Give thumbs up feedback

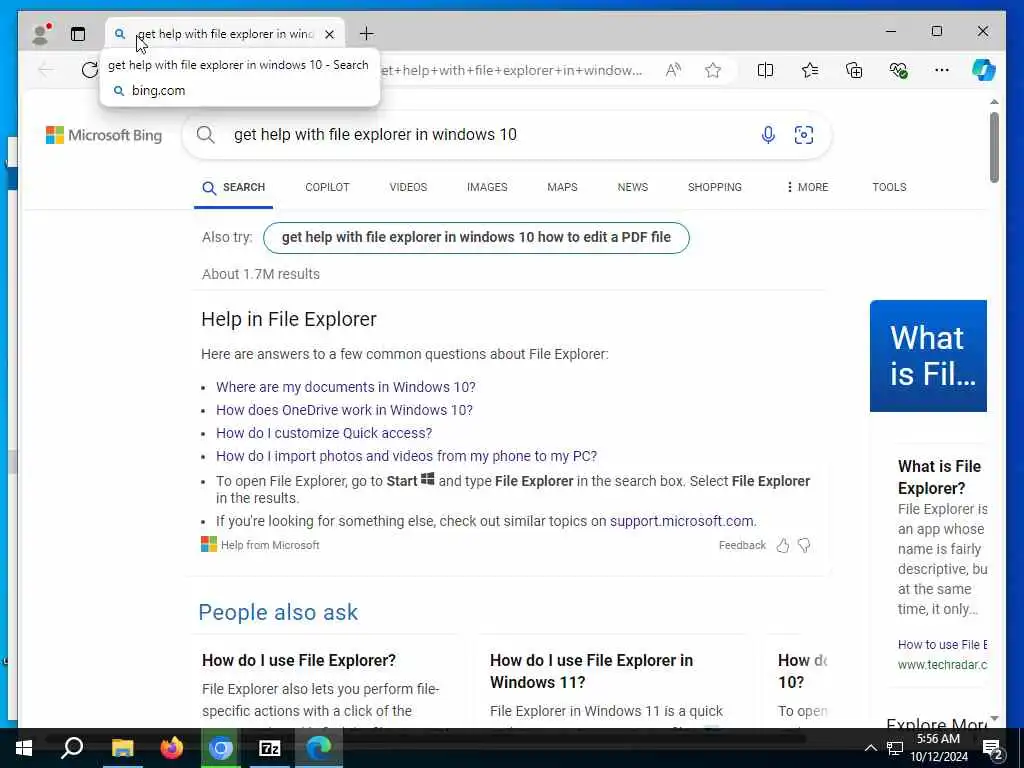[783, 545]
